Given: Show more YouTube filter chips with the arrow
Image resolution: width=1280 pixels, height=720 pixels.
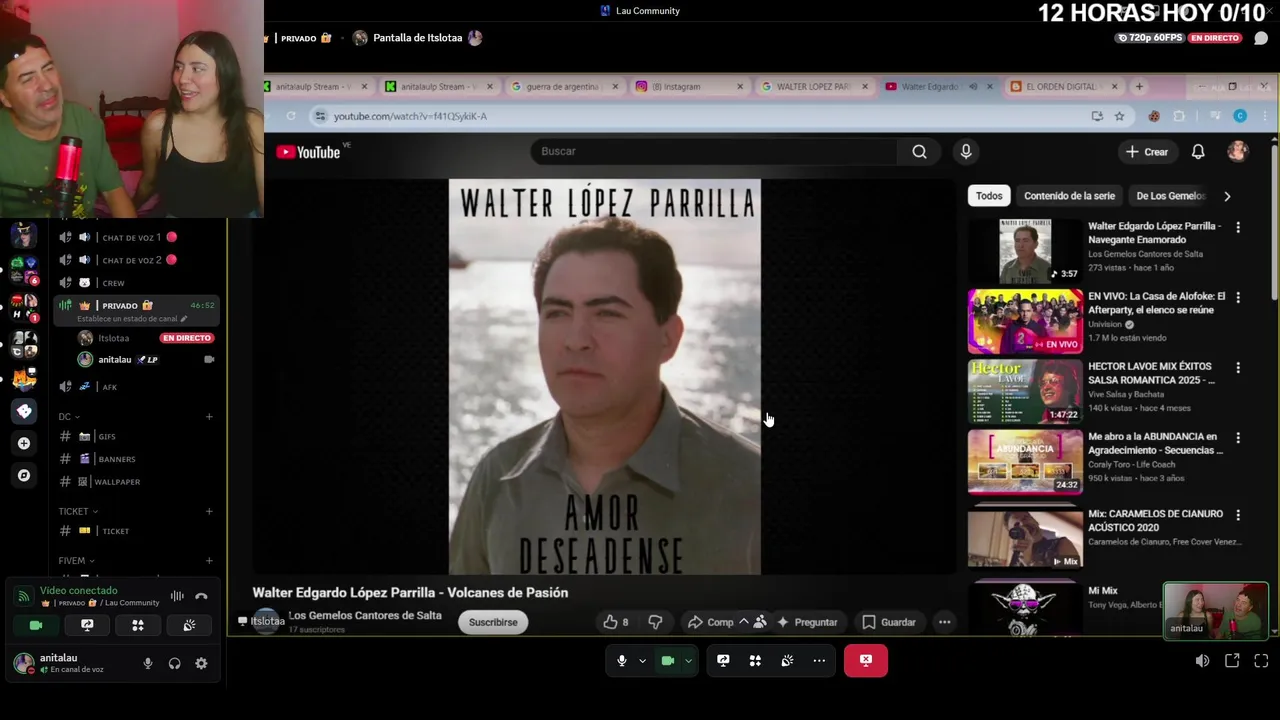Looking at the screenshot, I should [x=1227, y=196].
